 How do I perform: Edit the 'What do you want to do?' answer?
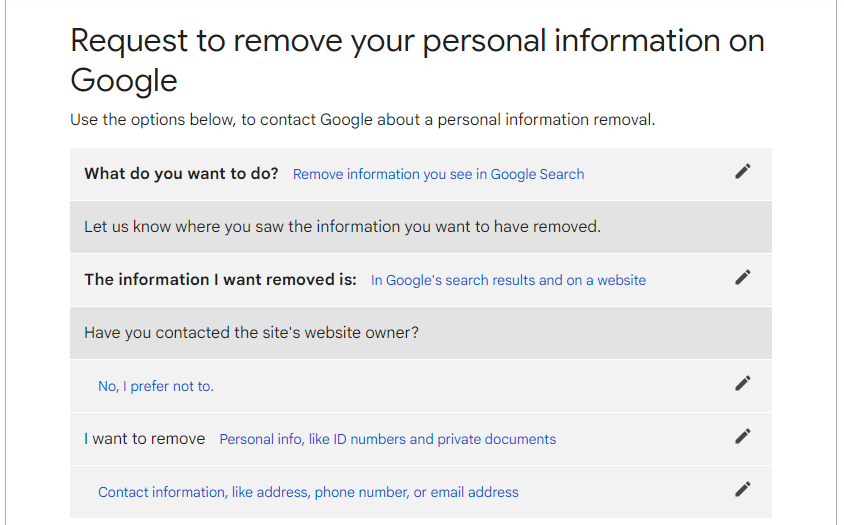click(743, 171)
